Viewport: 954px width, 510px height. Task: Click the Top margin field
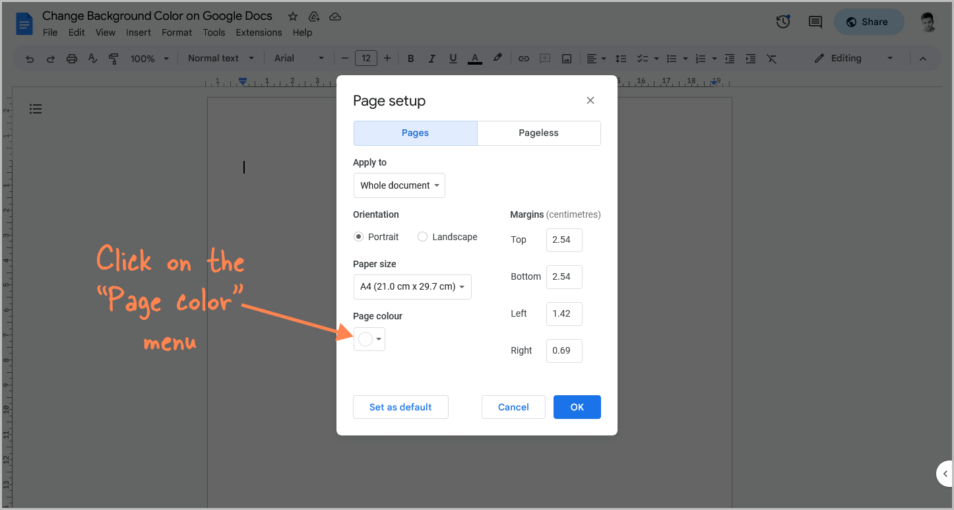(x=564, y=240)
